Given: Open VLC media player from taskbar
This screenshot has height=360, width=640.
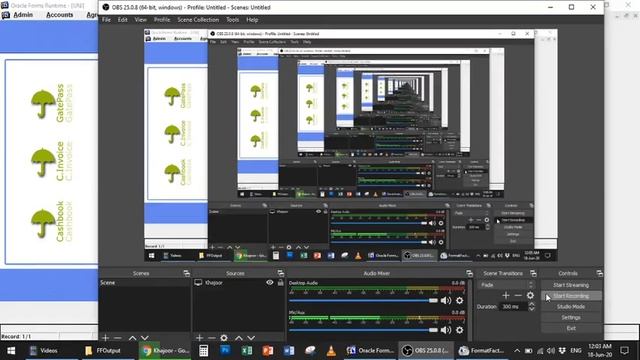Looking at the screenshot, I should [x=331, y=351].
